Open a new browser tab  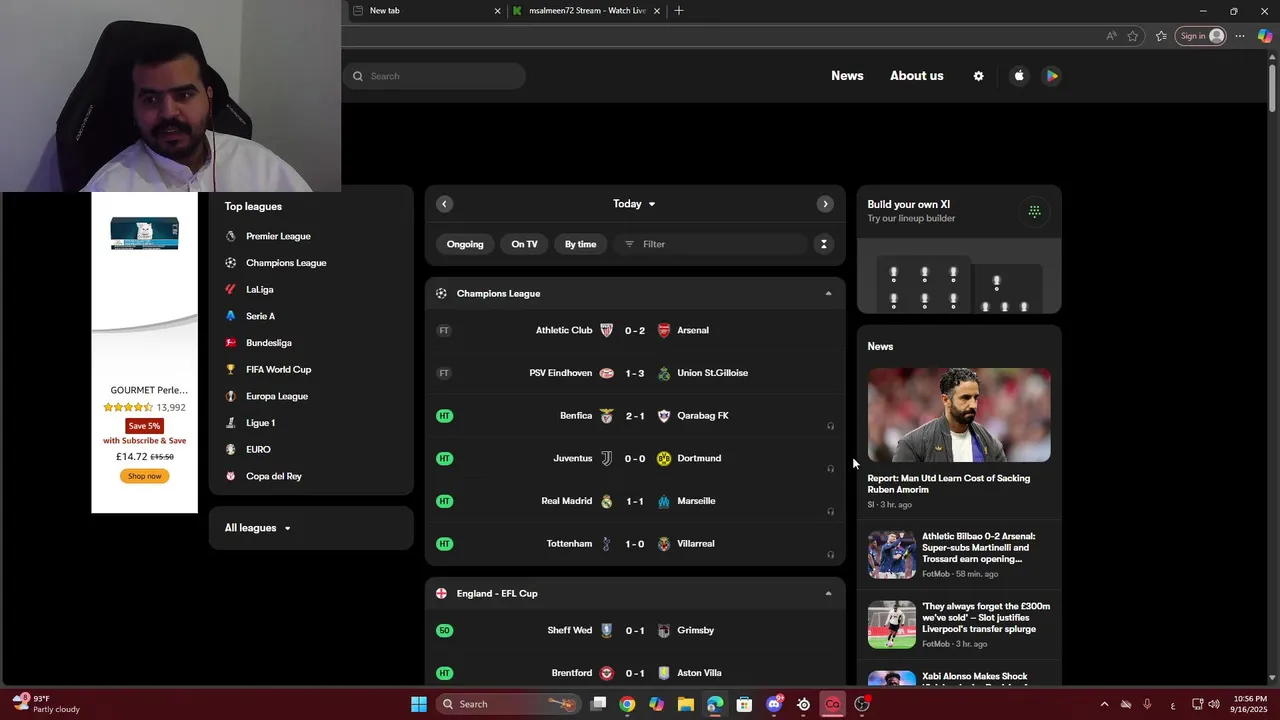[679, 11]
